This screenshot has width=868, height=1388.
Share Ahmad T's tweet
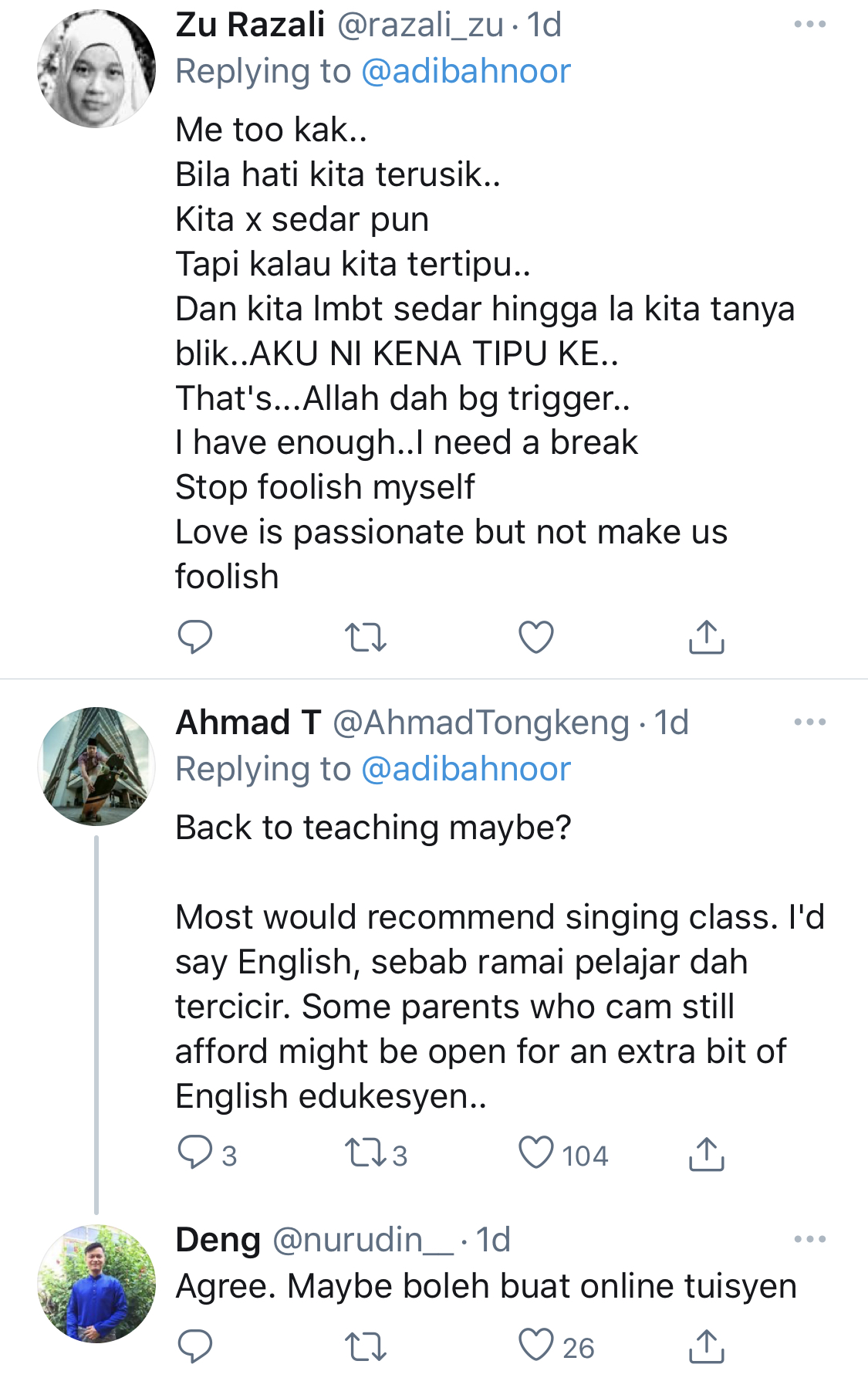pyautogui.click(x=706, y=1153)
